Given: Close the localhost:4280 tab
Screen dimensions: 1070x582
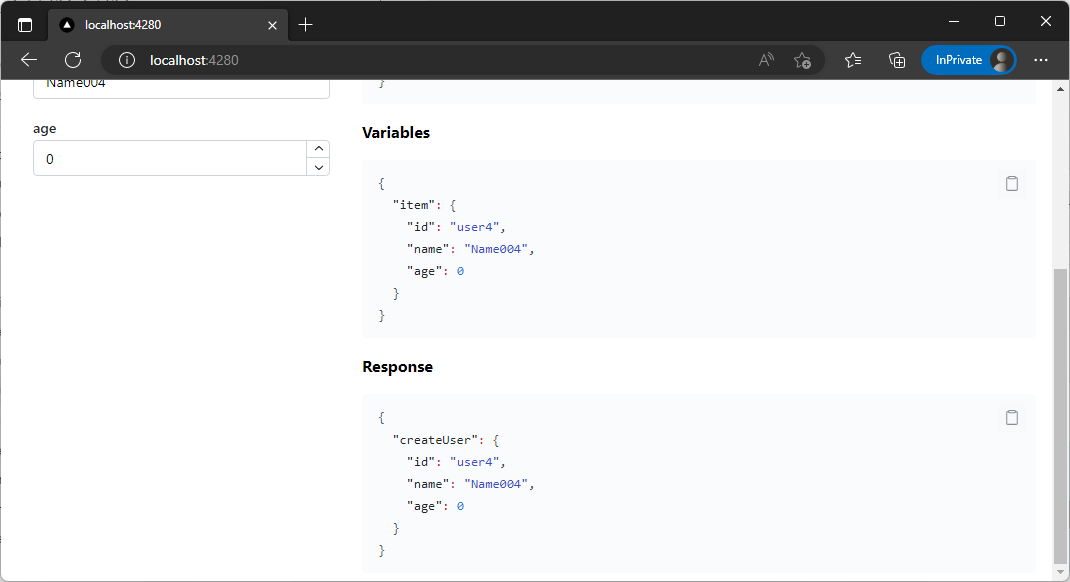Looking at the screenshot, I should tap(272, 25).
